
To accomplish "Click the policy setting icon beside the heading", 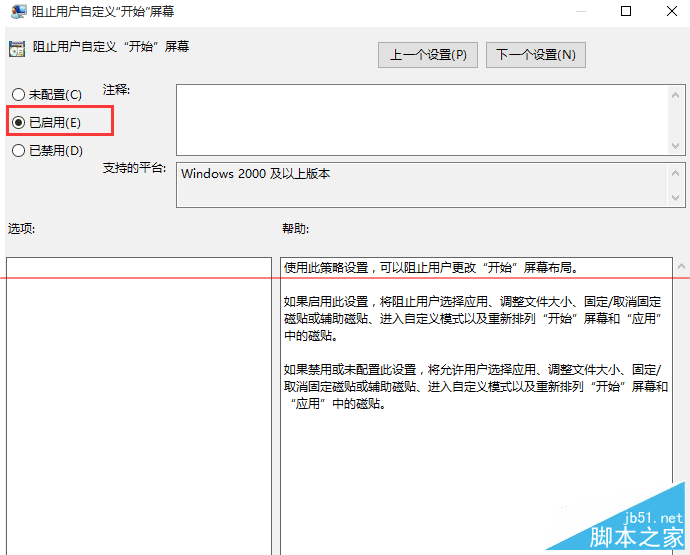I will 17,49.
